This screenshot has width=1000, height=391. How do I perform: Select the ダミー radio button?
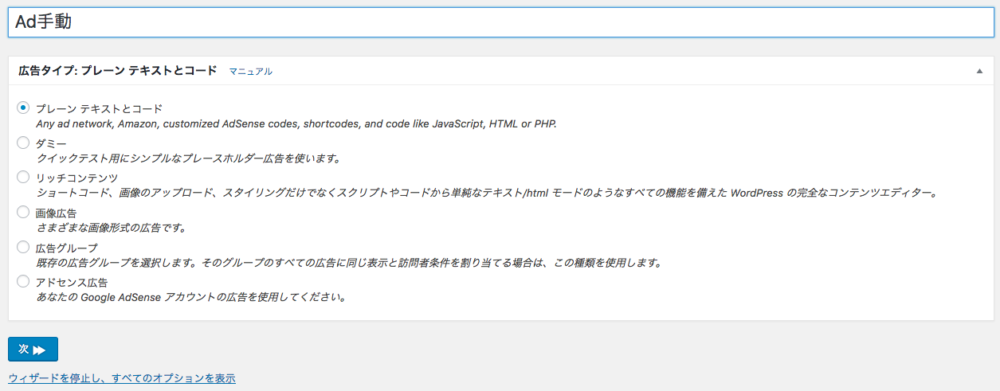tap(23, 143)
